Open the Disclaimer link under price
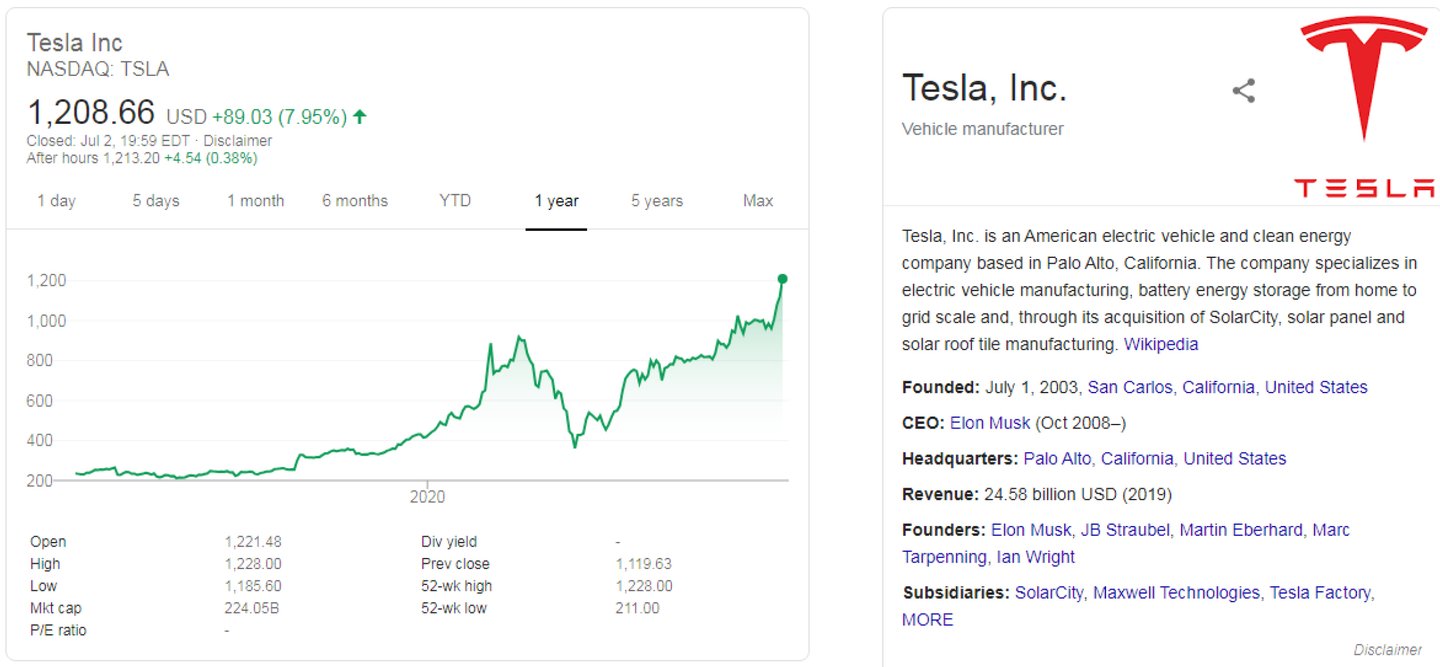The height and width of the screenshot is (667, 1440). pos(237,141)
